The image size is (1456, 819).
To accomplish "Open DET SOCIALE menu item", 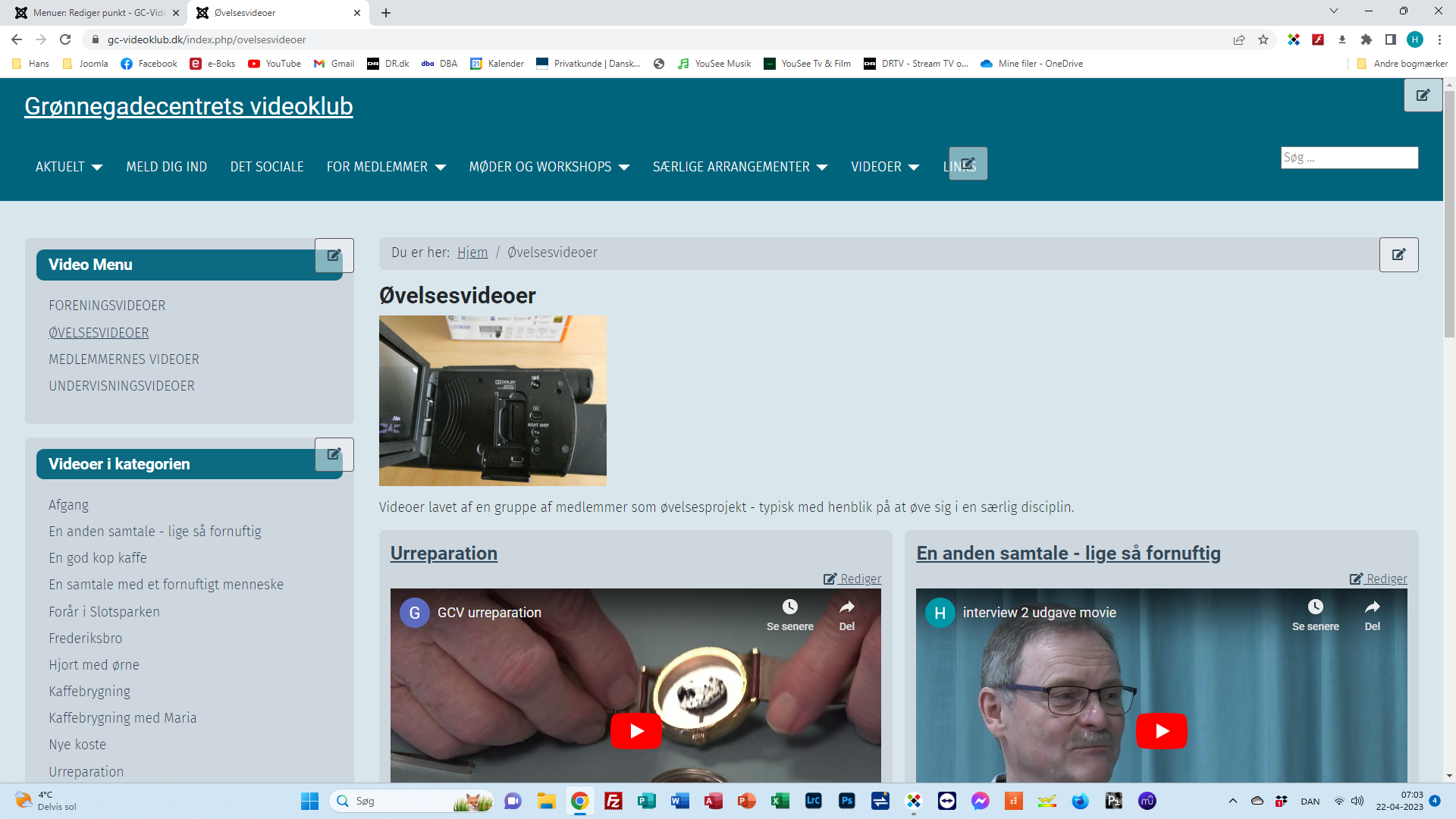I will point(267,167).
